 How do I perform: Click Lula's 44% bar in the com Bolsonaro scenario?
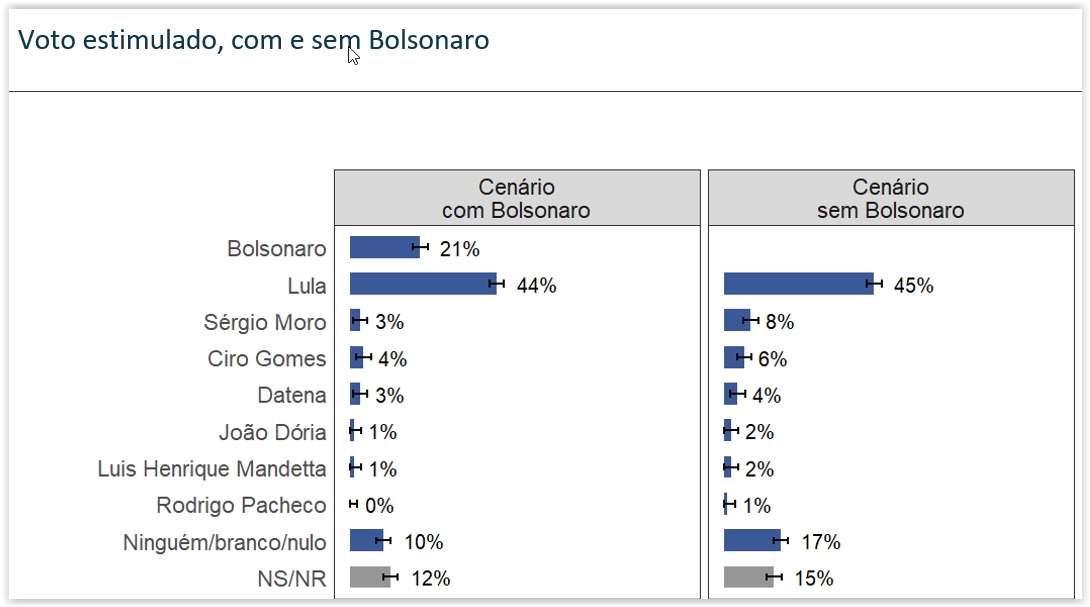[422, 284]
